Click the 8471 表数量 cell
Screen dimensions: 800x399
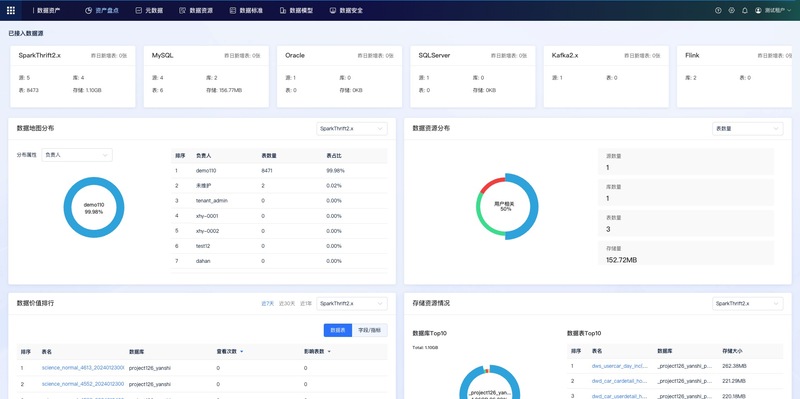266,171
